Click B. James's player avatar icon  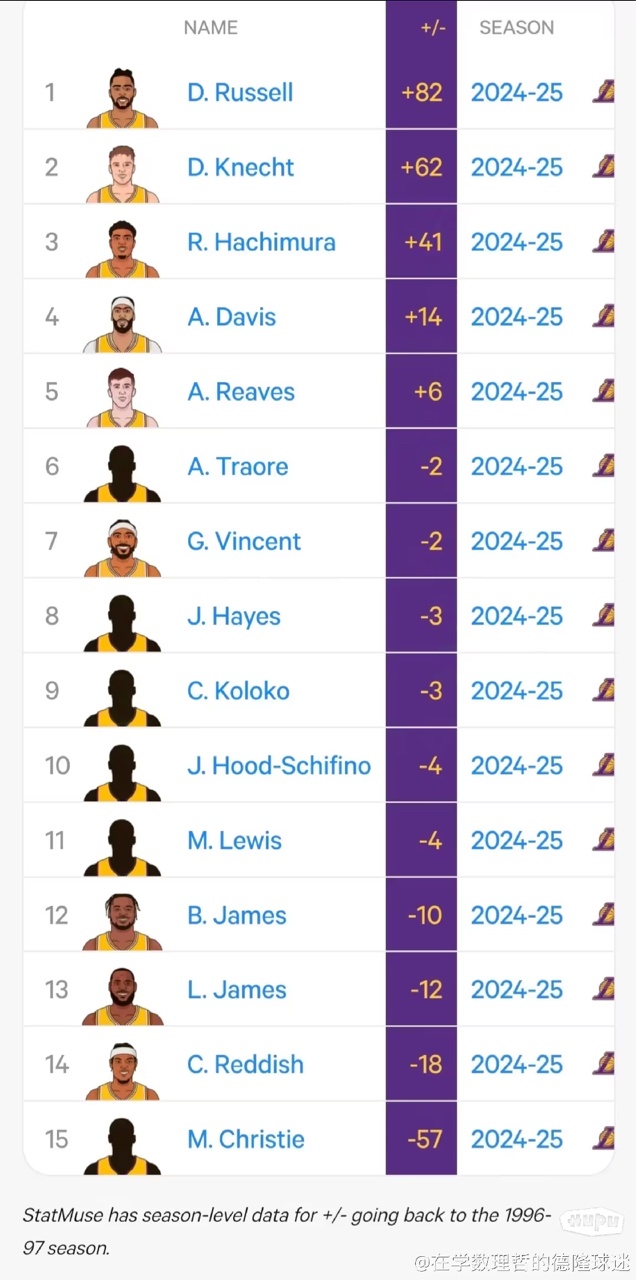coord(122,920)
